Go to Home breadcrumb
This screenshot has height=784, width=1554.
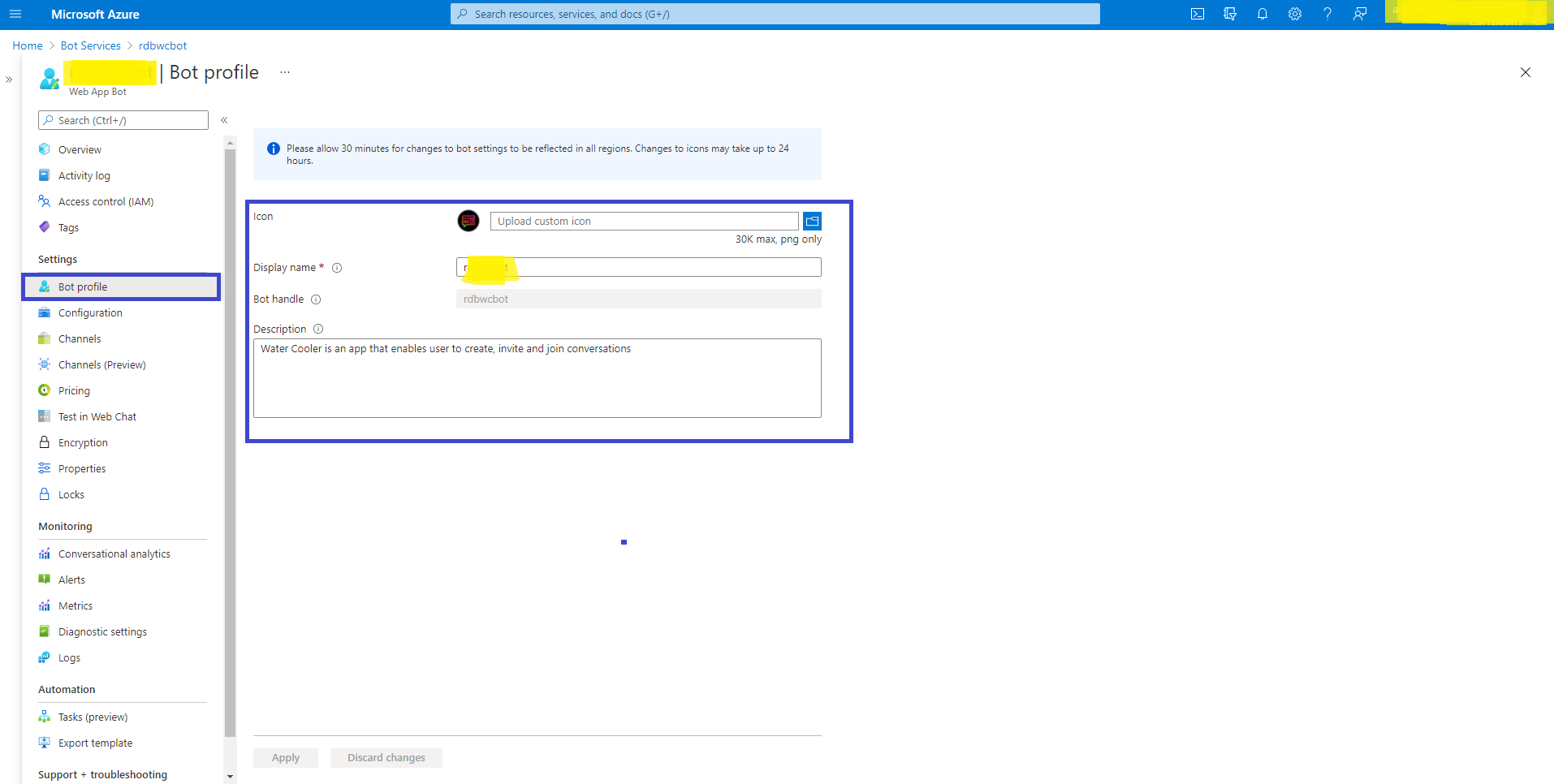click(28, 45)
